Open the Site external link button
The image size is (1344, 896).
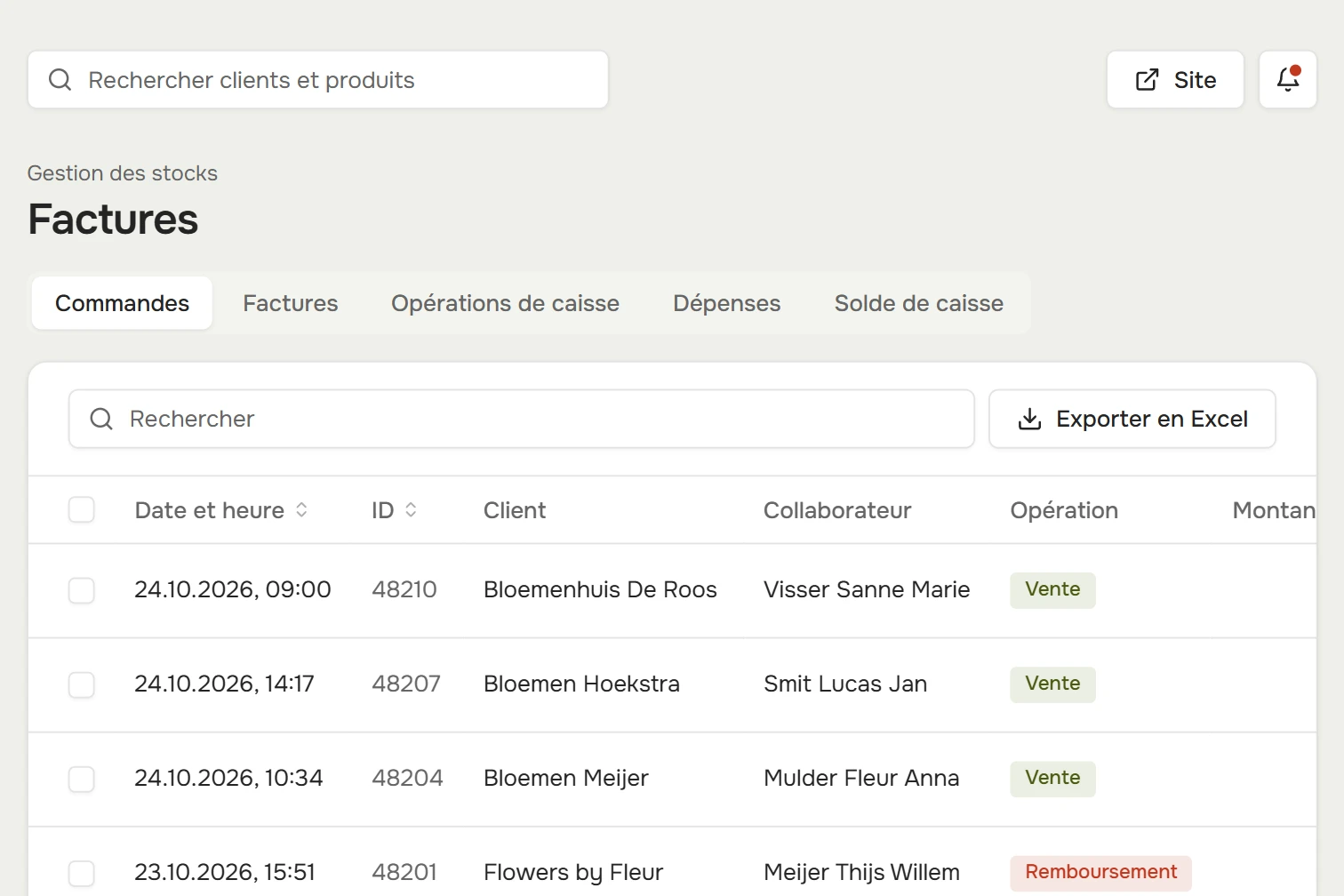click(1175, 80)
